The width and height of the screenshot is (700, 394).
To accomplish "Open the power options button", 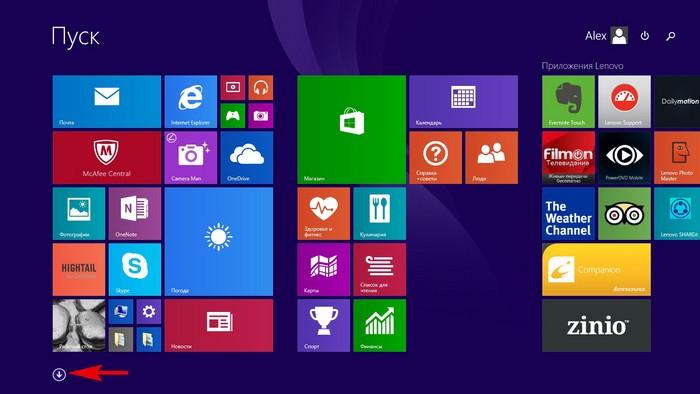I will [645, 36].
